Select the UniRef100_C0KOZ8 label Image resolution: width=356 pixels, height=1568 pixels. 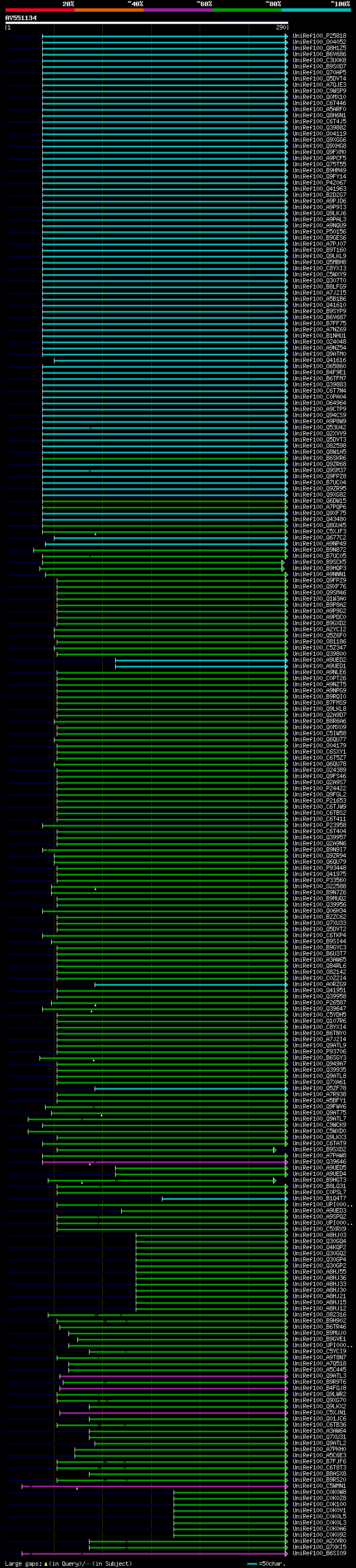(x=319, y=1498)
